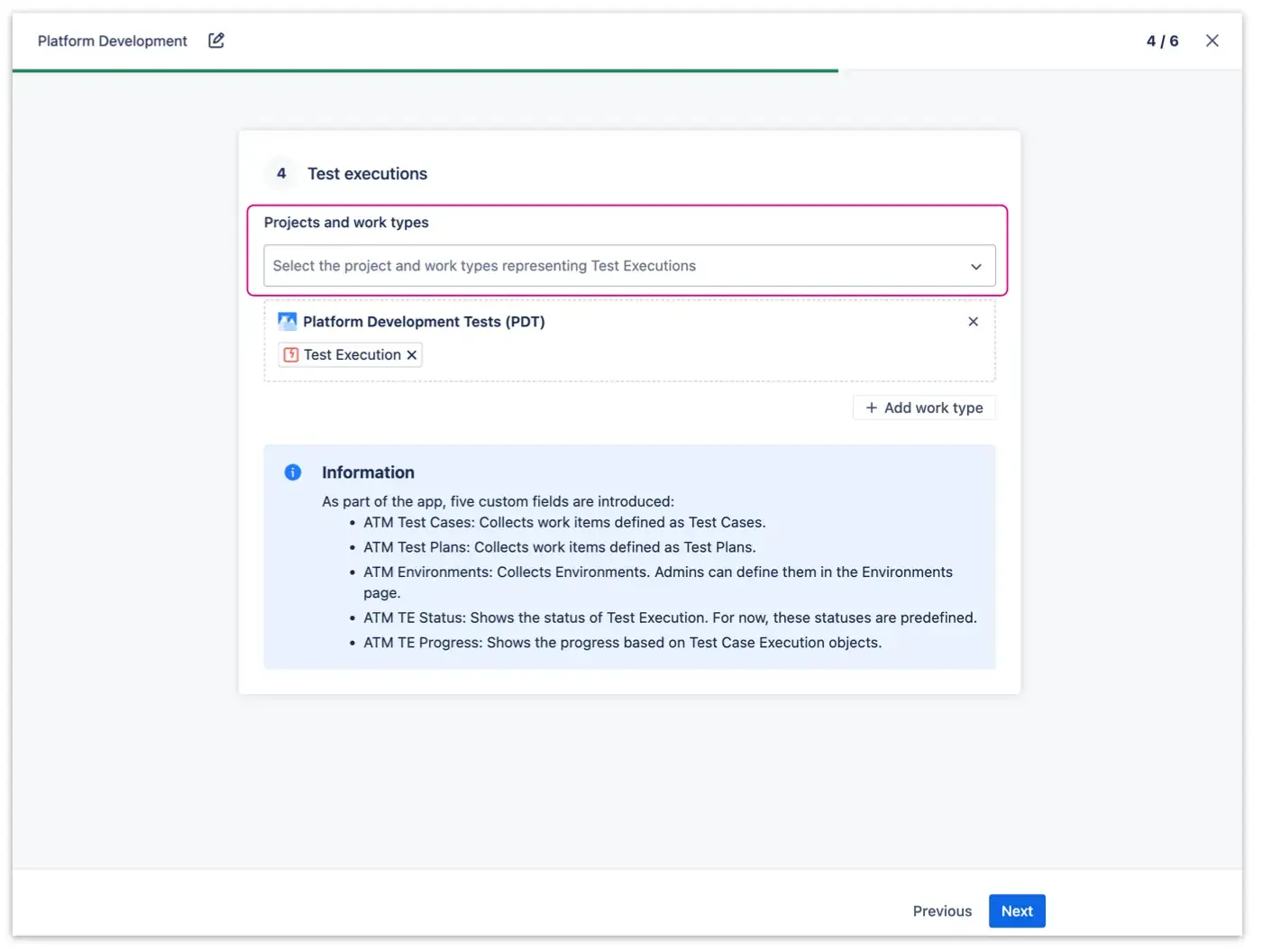Click the chevron on the work types selector
The width and height of the screenshot is (1262, 952).
click(x=976, y=266)
